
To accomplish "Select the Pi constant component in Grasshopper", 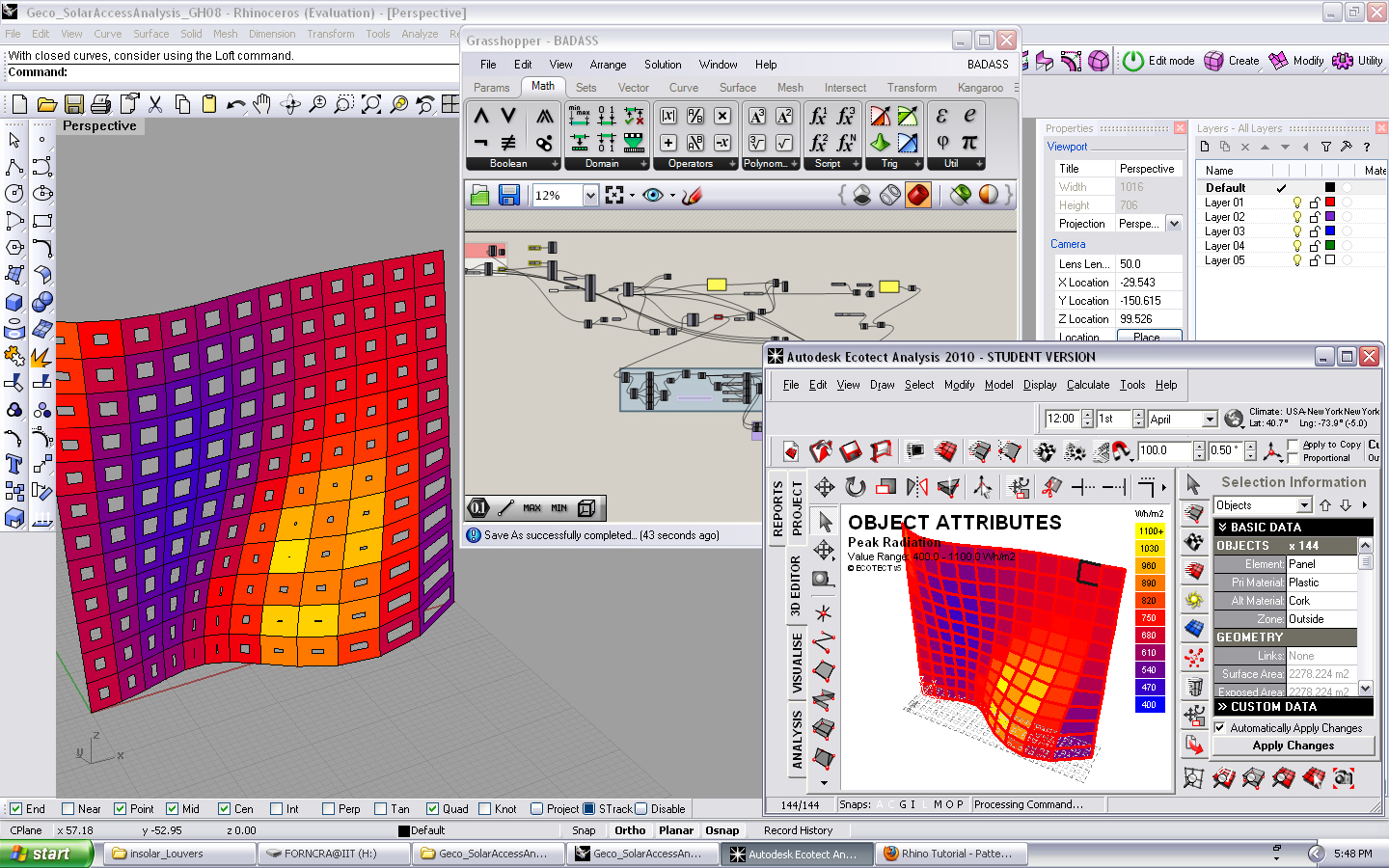I will [969, 143].
